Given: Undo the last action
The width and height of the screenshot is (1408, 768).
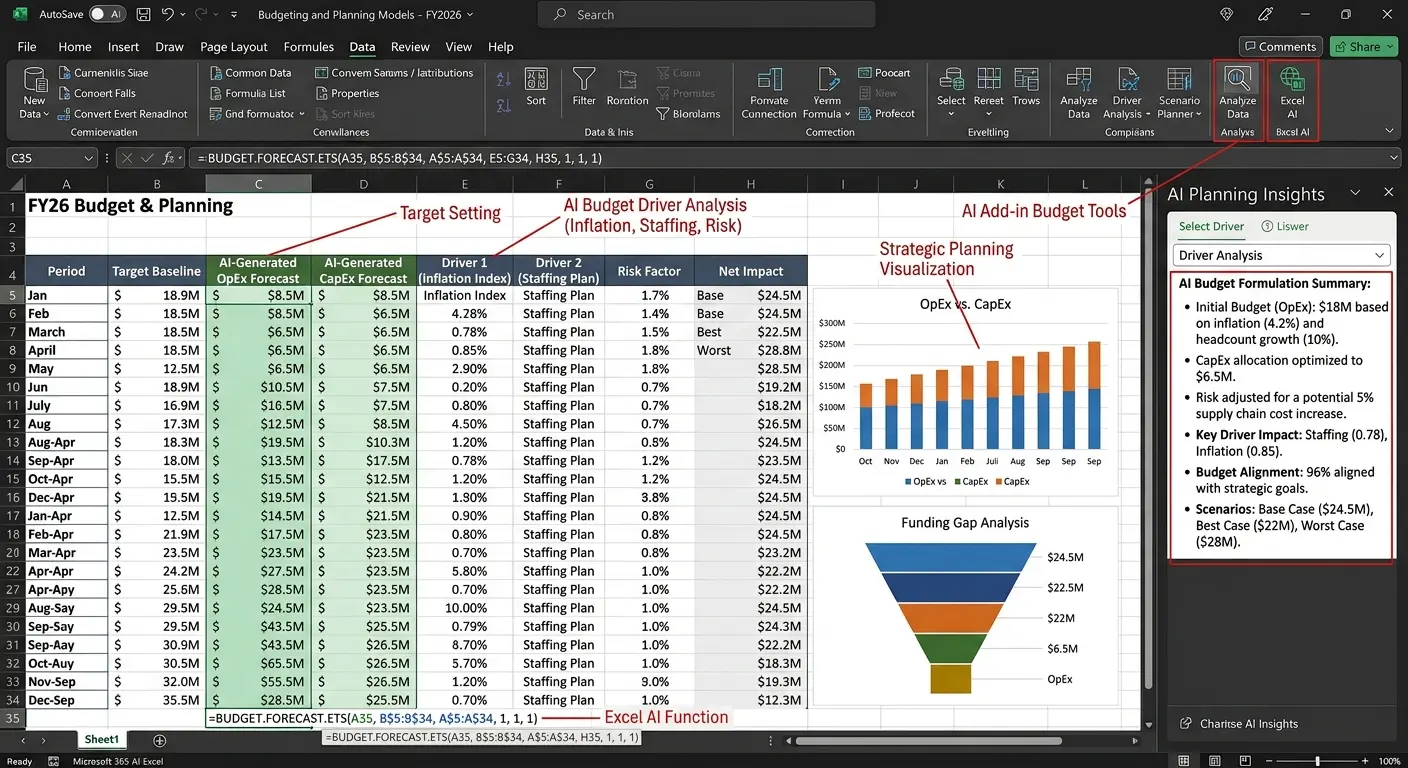Looking at the screenshot, I should [168, 15].
